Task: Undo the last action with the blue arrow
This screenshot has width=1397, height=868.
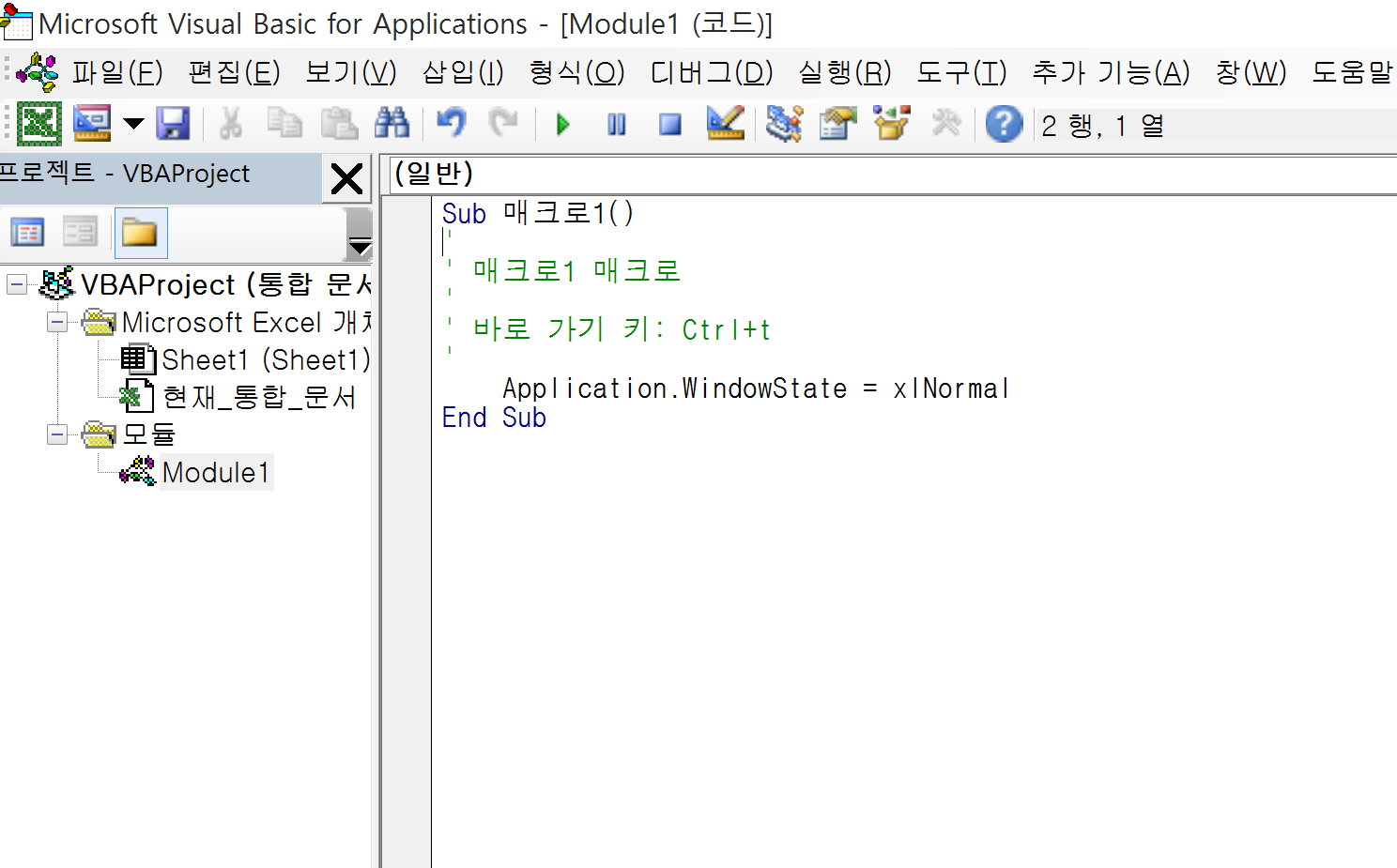Action: pyautogui.click(x=451, y=123)
